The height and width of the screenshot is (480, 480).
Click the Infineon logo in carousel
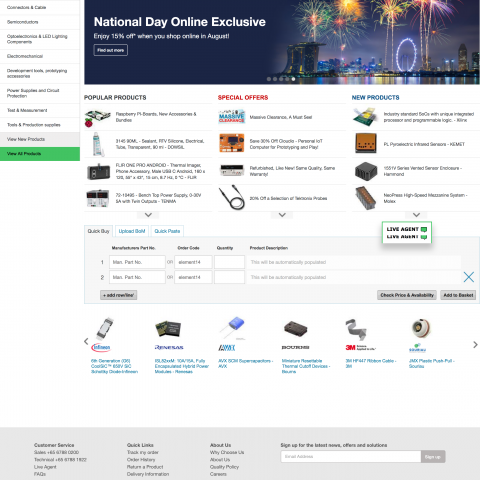tap(101, 347)
